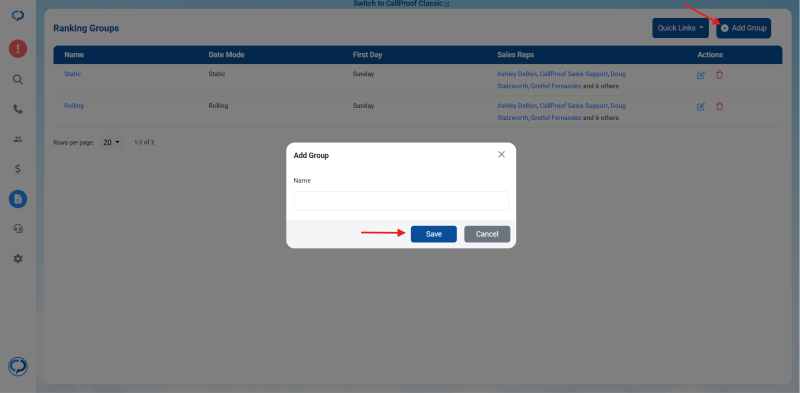Open Ashley DeBon in Static row
The height and width of the screenshot is (393, 800).
(517, 74)
